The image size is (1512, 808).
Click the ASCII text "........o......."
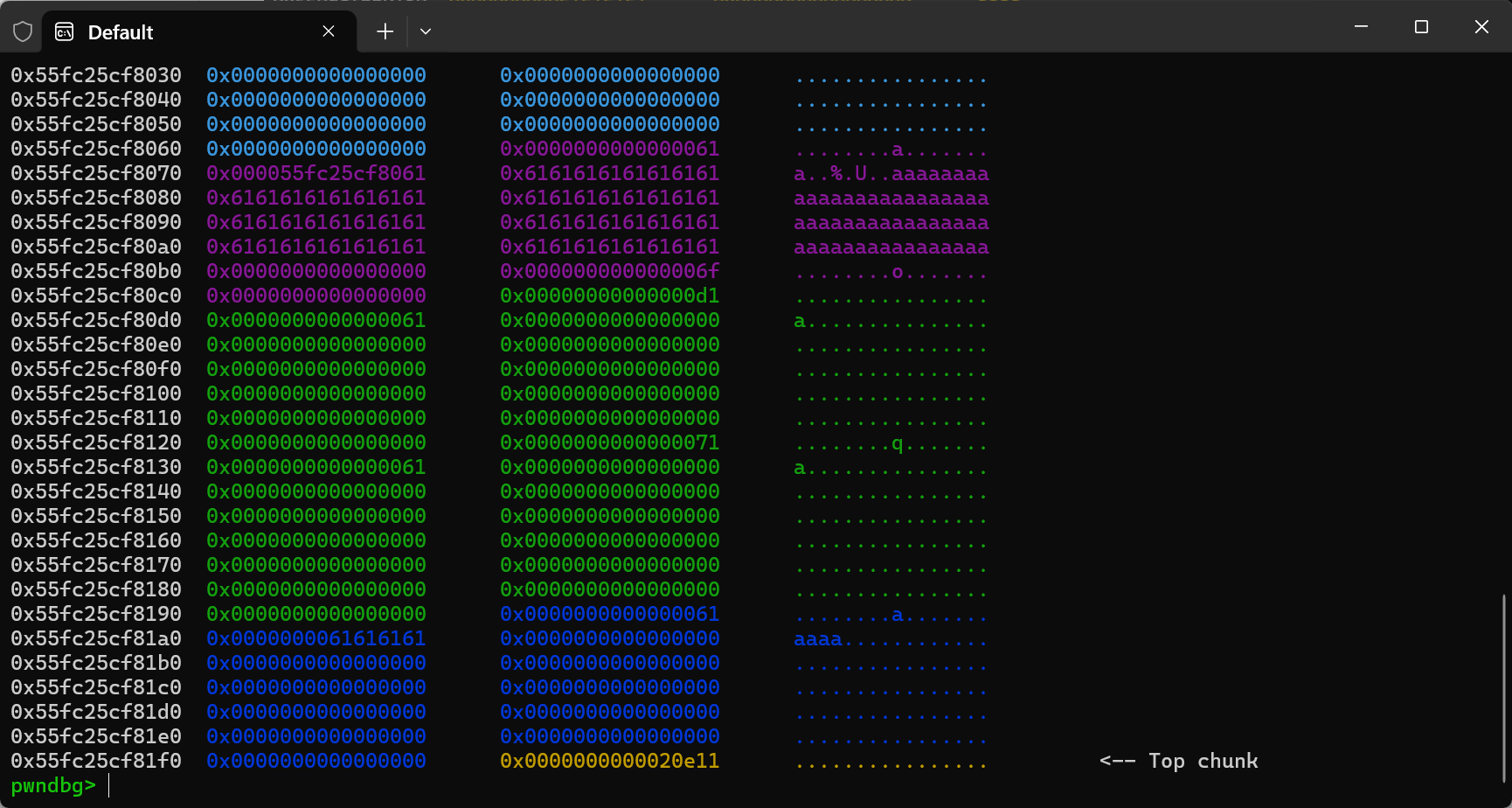coord(891,271)
